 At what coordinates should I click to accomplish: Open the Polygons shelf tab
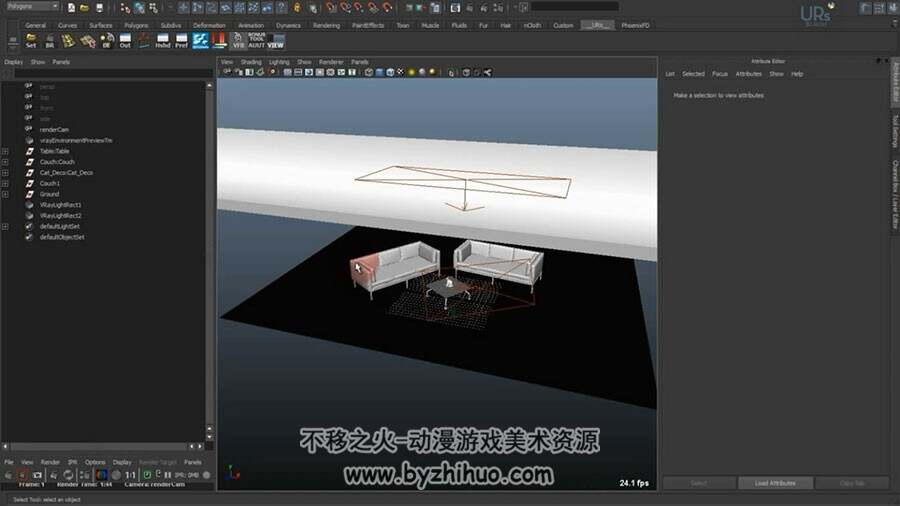click(136, 26)
